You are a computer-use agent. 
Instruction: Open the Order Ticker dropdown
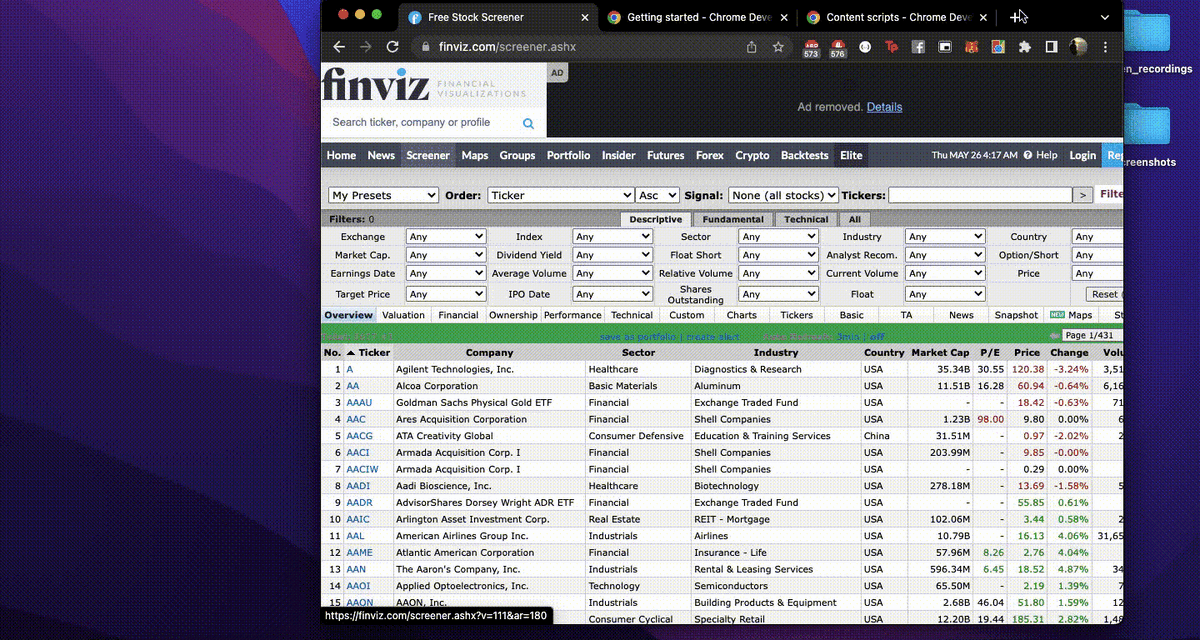click(x=561, y=195)
